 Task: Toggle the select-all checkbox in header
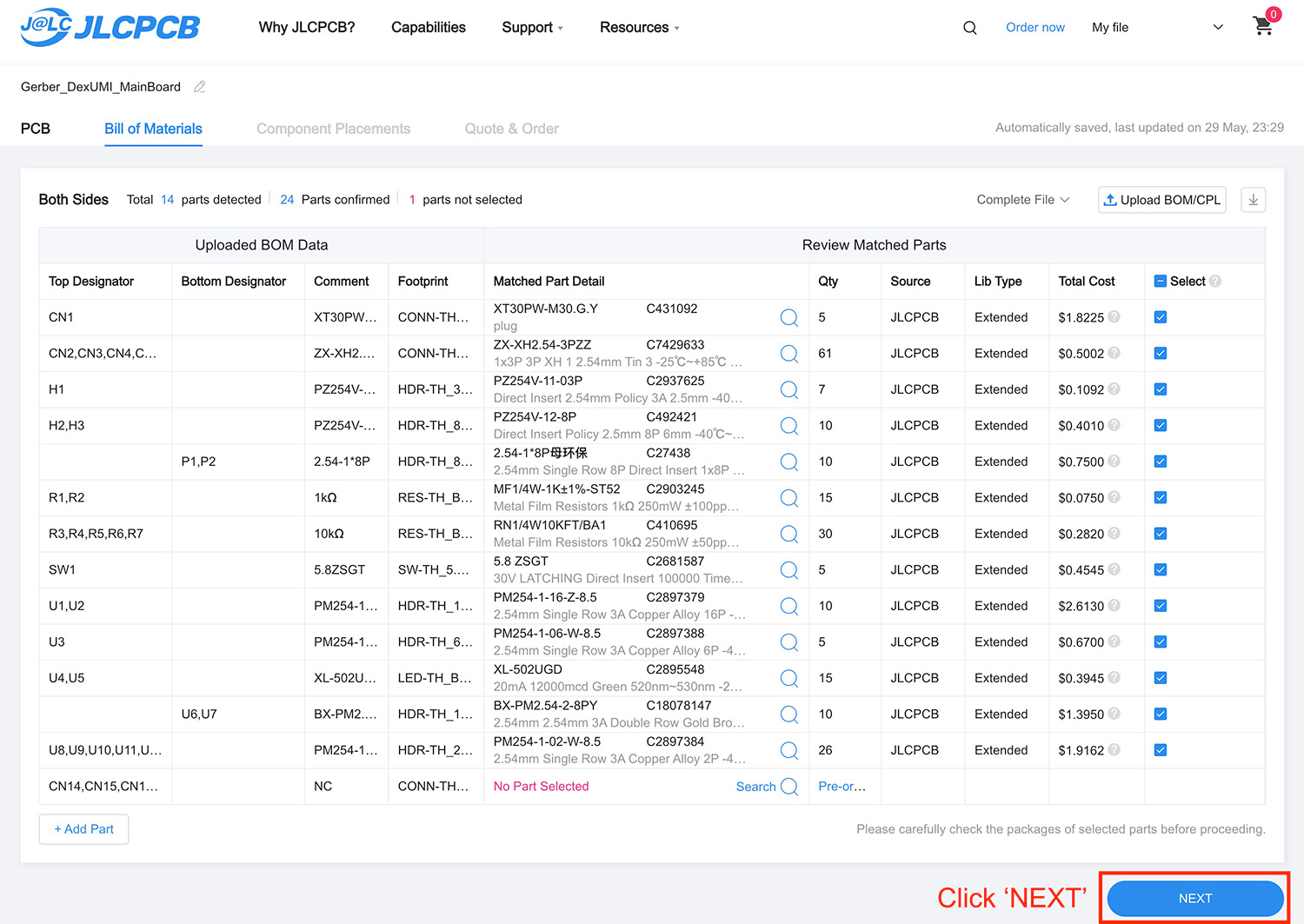point(1160,281)
